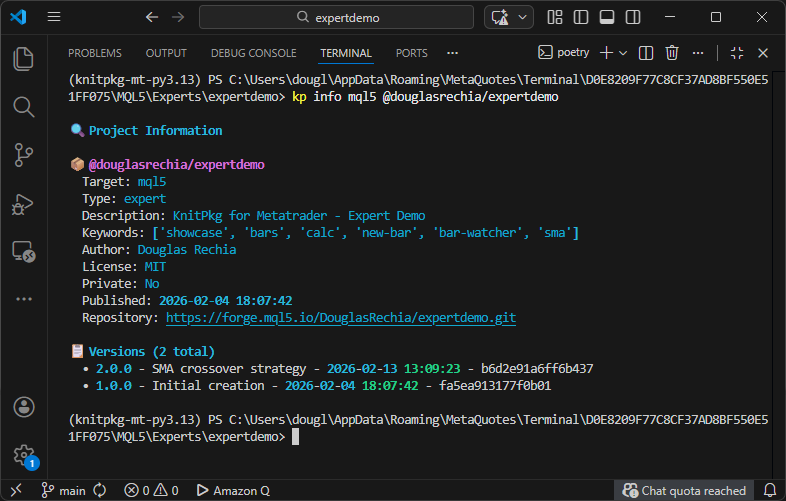Toggle the secondary side bar layout

click(x=631, y=17)
